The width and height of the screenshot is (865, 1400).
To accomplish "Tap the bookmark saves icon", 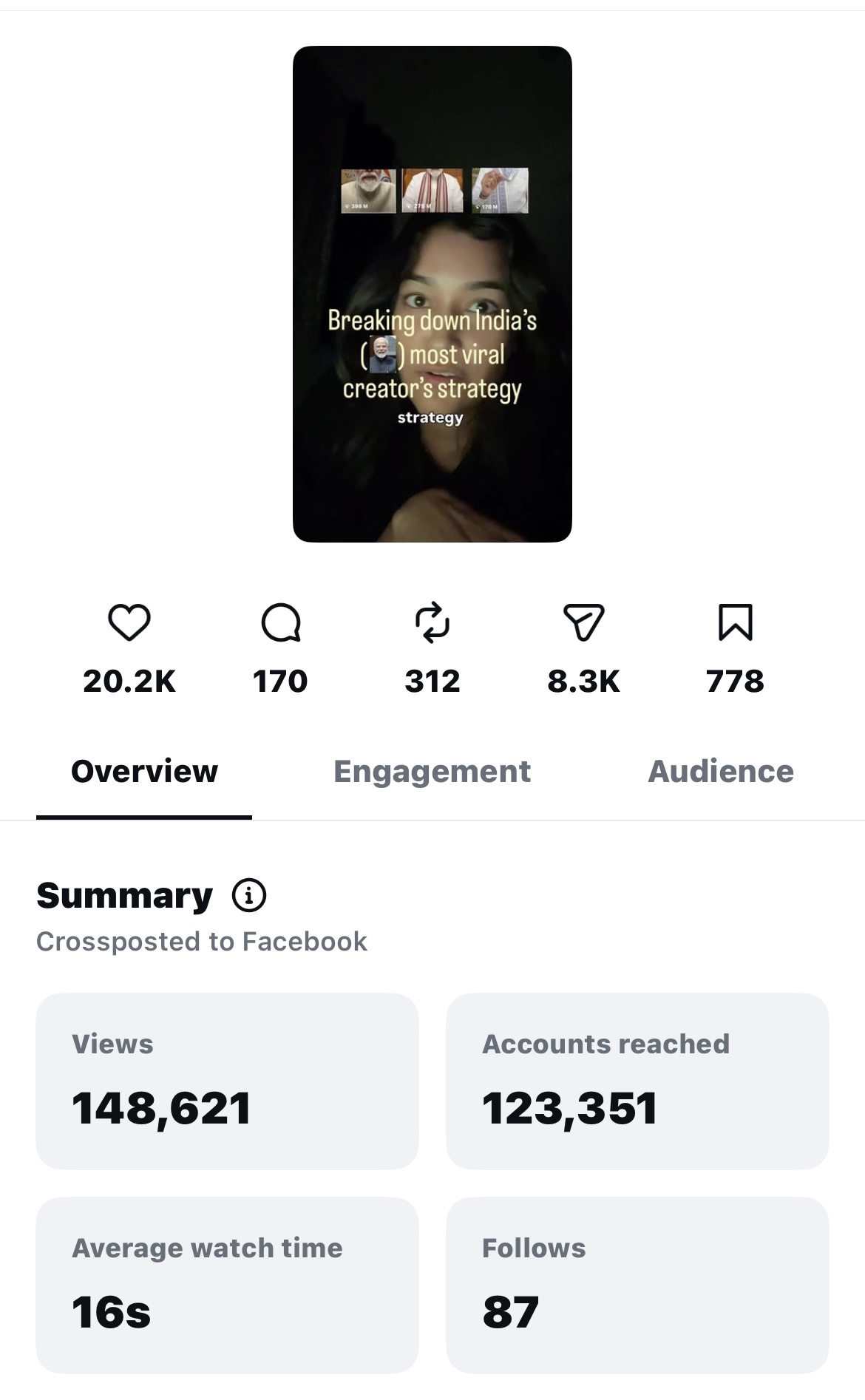I will [736, 622].
